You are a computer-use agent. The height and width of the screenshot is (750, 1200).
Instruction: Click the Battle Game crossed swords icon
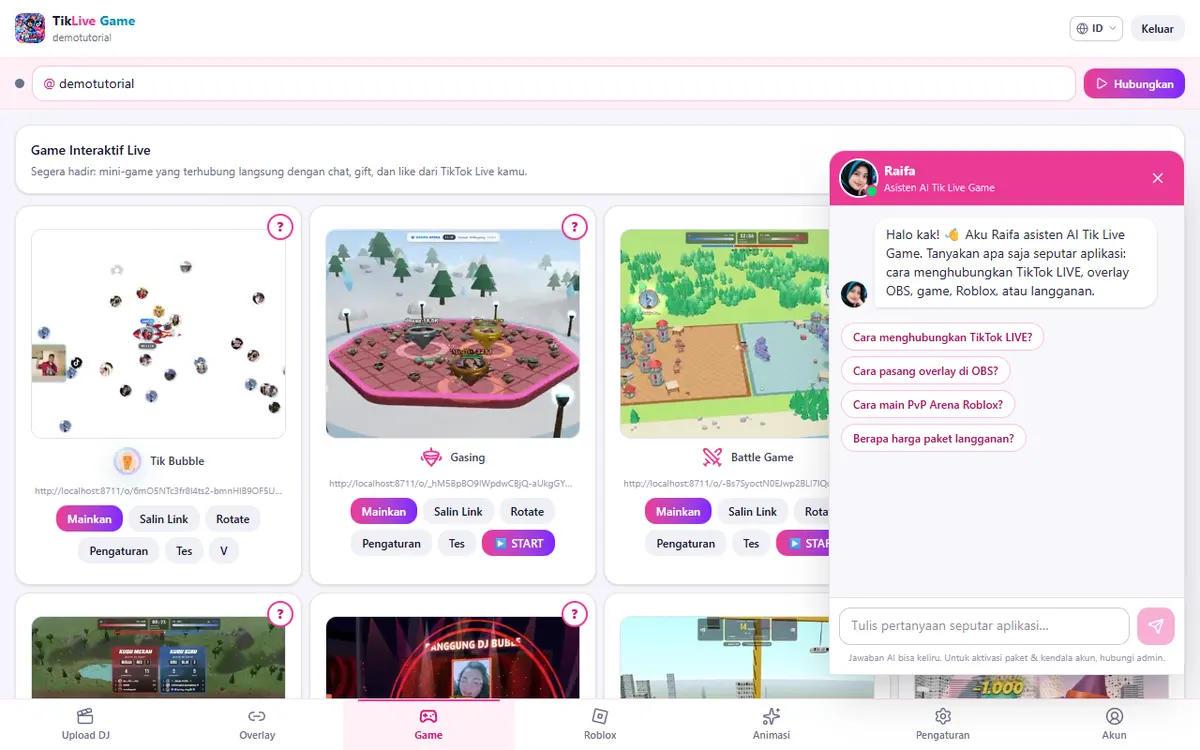coord(712,457)
